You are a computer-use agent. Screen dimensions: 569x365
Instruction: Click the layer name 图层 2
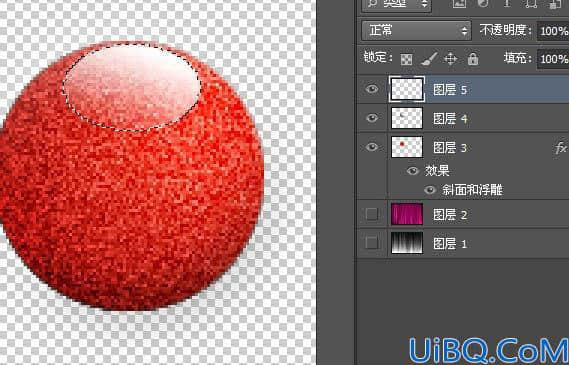pos(450,215)
